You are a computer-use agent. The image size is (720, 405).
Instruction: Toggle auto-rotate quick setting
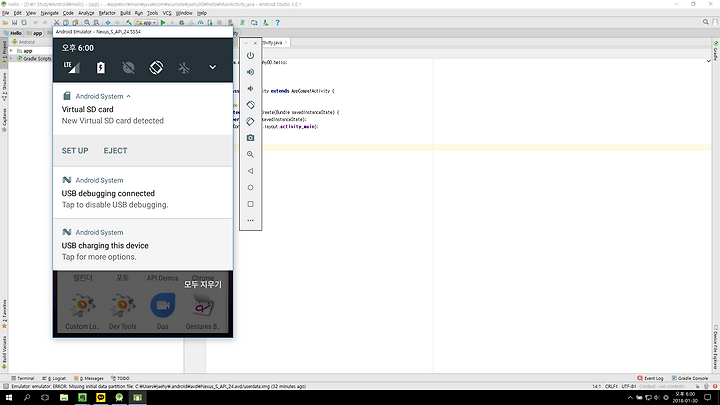pyautogui.click(x=156, y=68)
